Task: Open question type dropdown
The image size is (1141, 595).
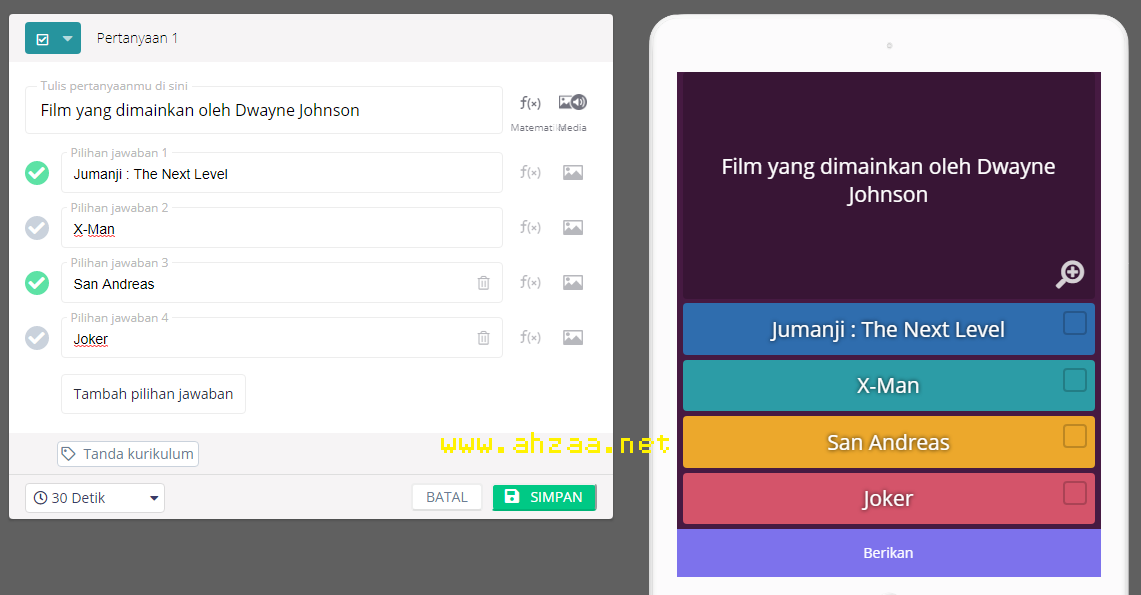Action: pos(52,39)
